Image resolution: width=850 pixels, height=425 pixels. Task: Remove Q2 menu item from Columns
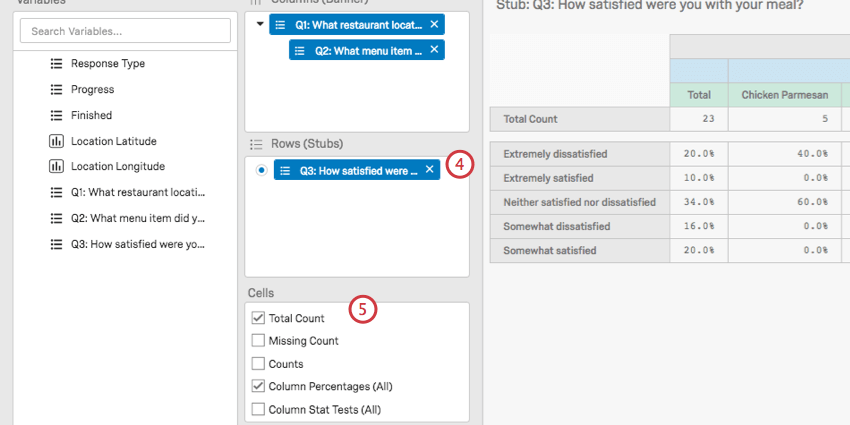(x=434, y=49)
